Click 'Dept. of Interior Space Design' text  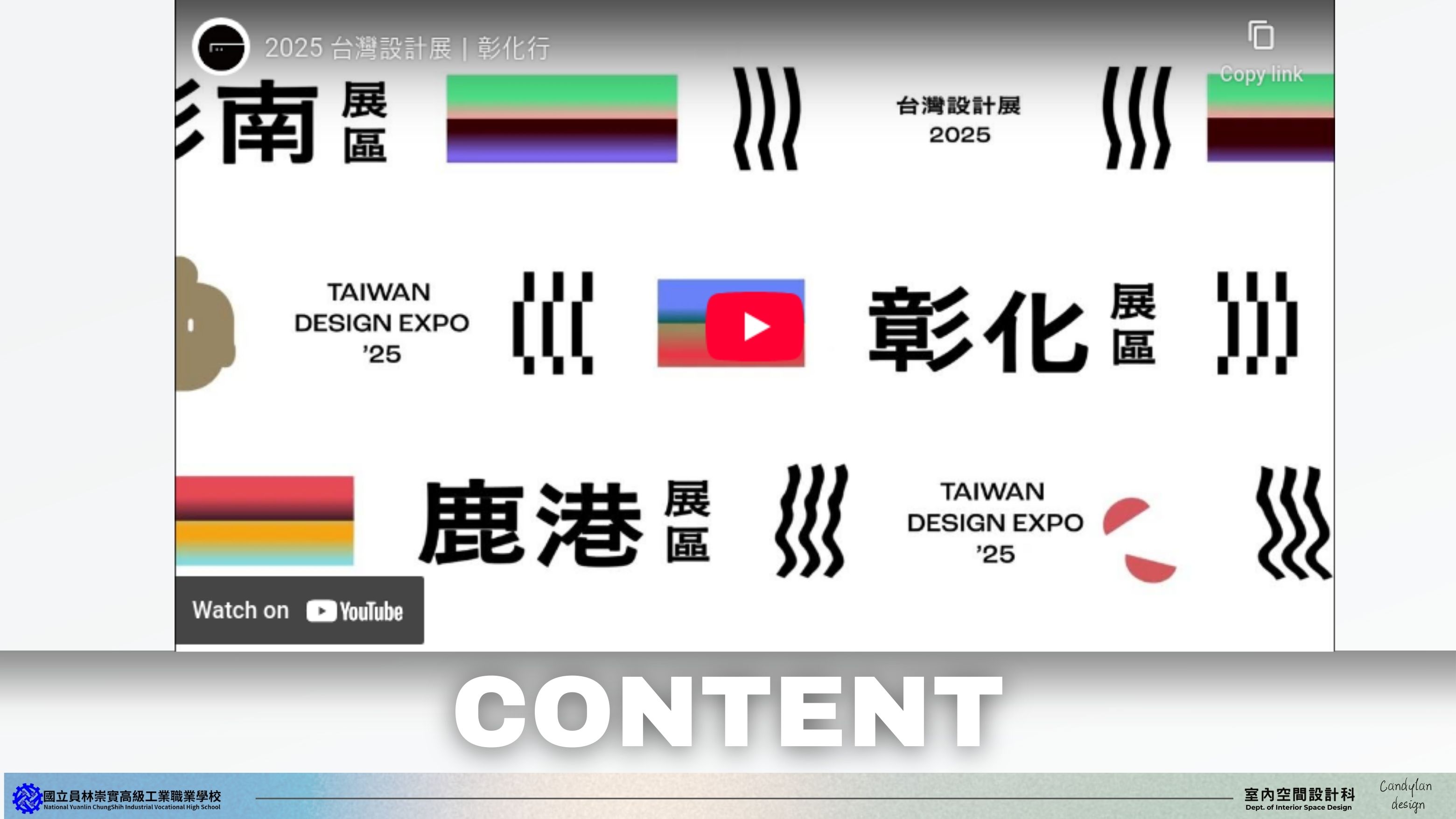click(1299, 808)
